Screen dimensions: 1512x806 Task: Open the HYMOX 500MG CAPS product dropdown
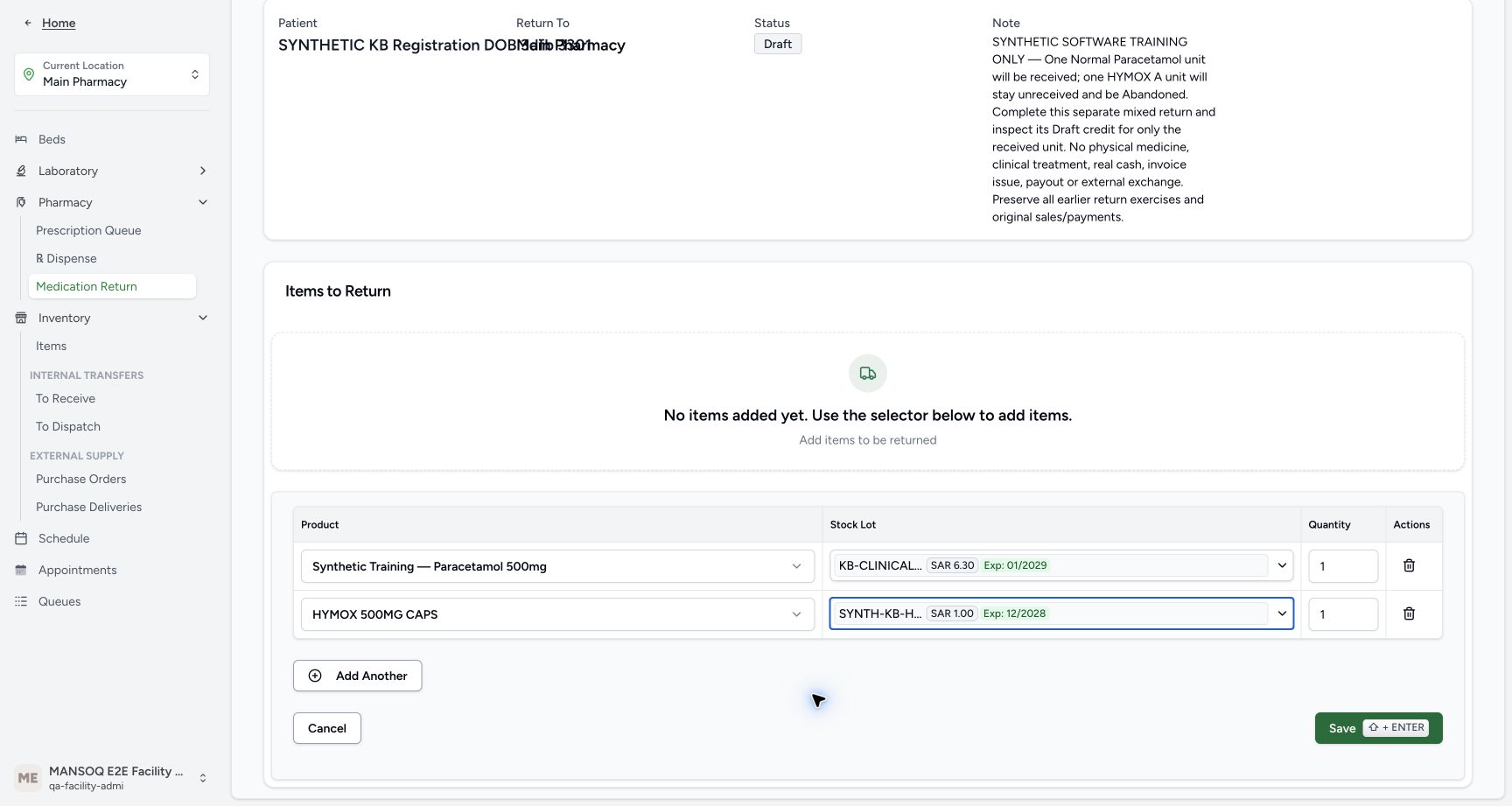pos(557,614)
